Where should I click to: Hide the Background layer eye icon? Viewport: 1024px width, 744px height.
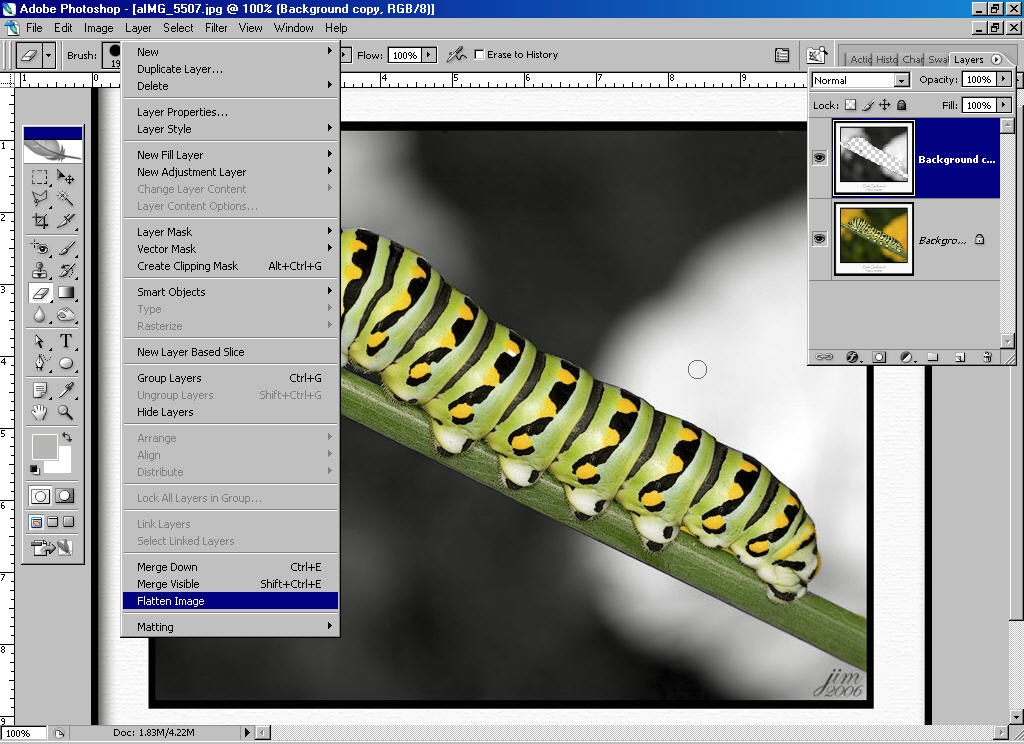(819, 239)
